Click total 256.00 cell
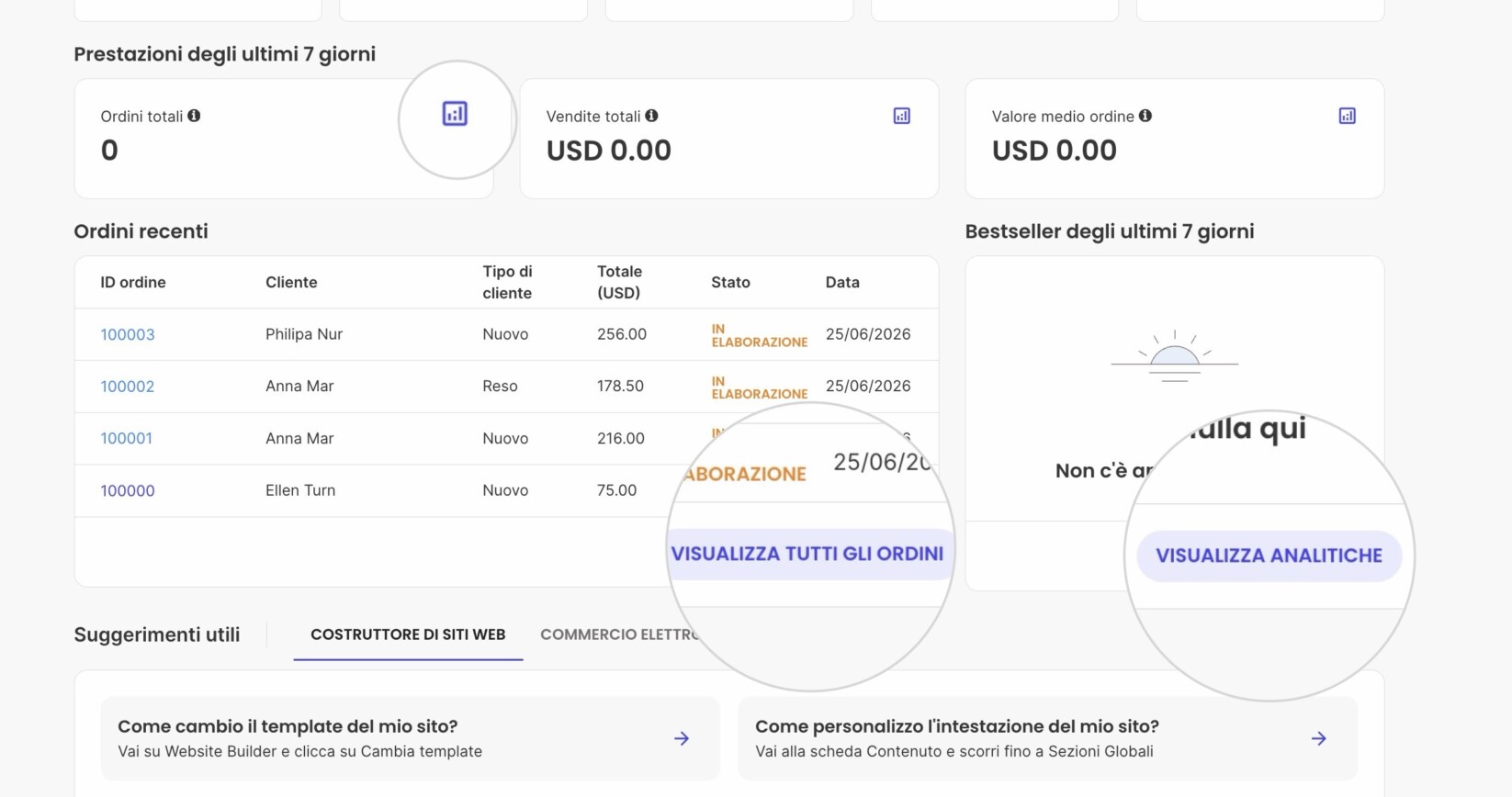1512x797 pixels. pyautogui.click(x=622, y=334)
